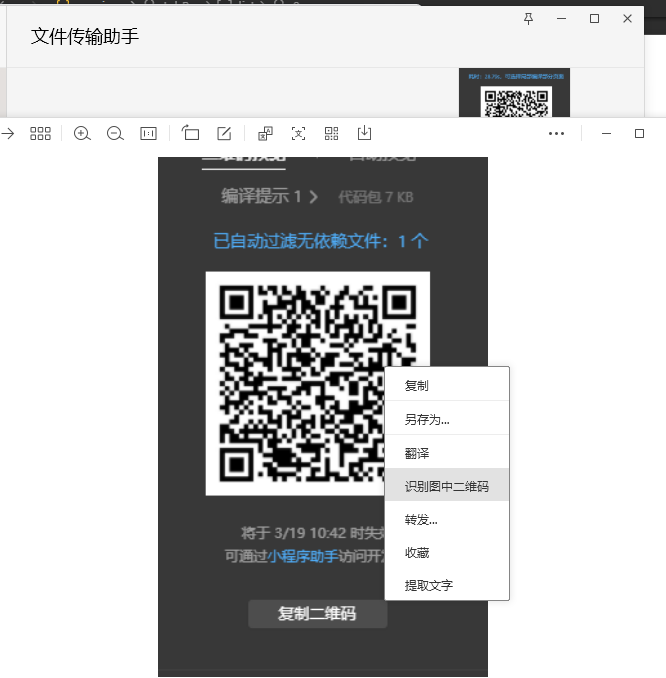Select 收藏 from the context menu

pyautogui.click(x=447, y=552)
